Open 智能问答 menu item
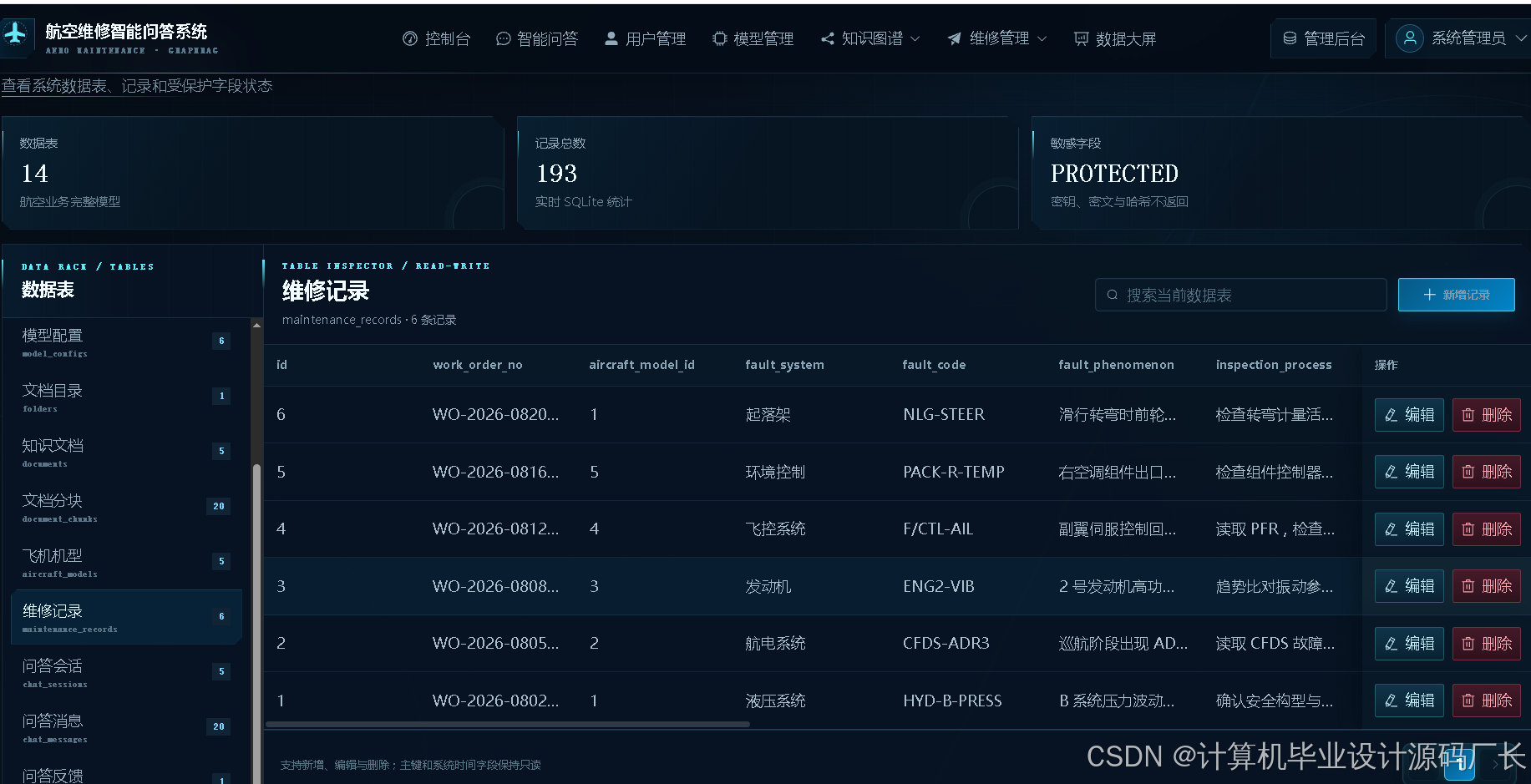The image size is (1531, 784). point(537,38)
